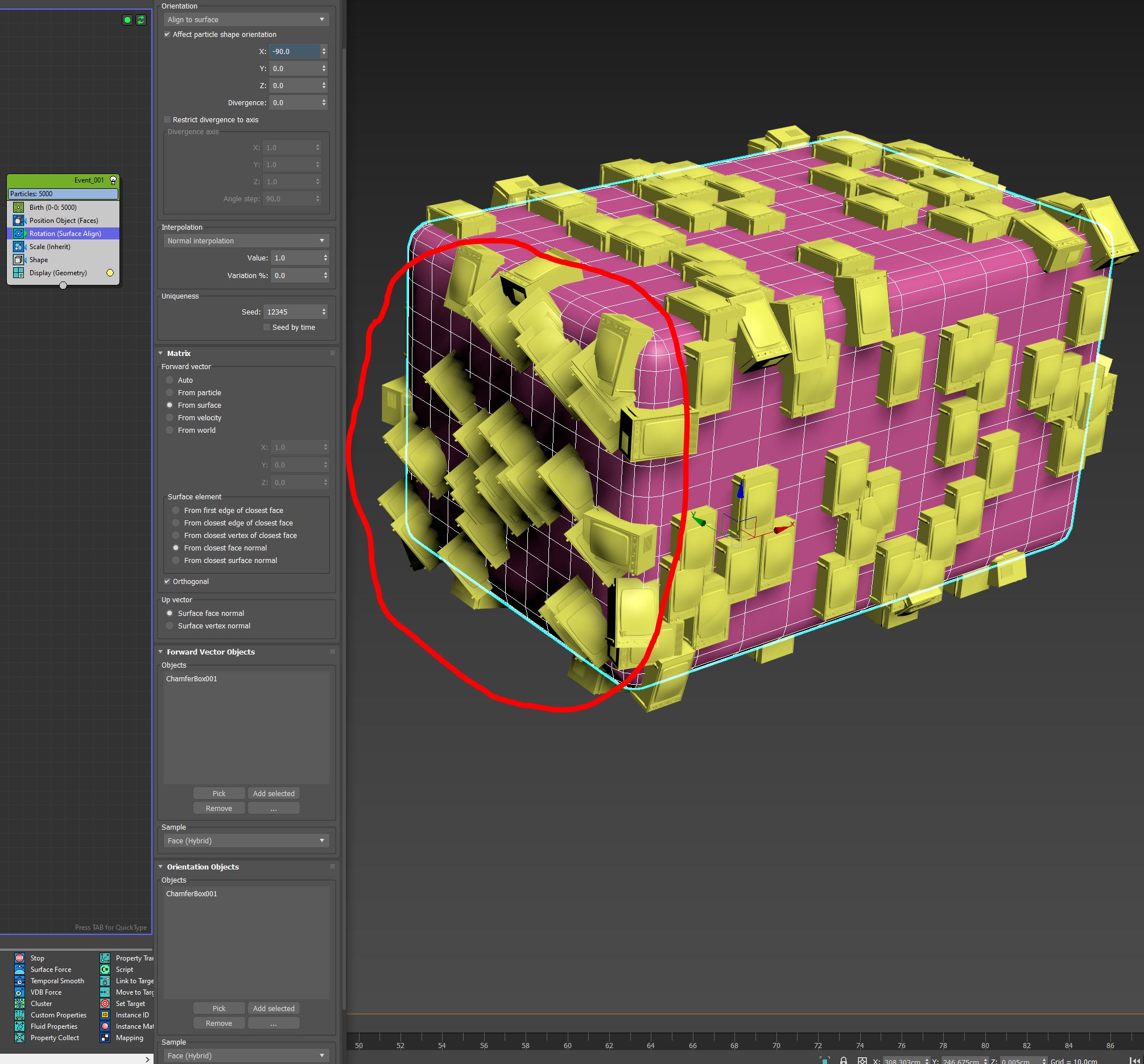Click the green refresh arrows icon
This screenshot has width=1144, height=1064.
pos(141,20)
